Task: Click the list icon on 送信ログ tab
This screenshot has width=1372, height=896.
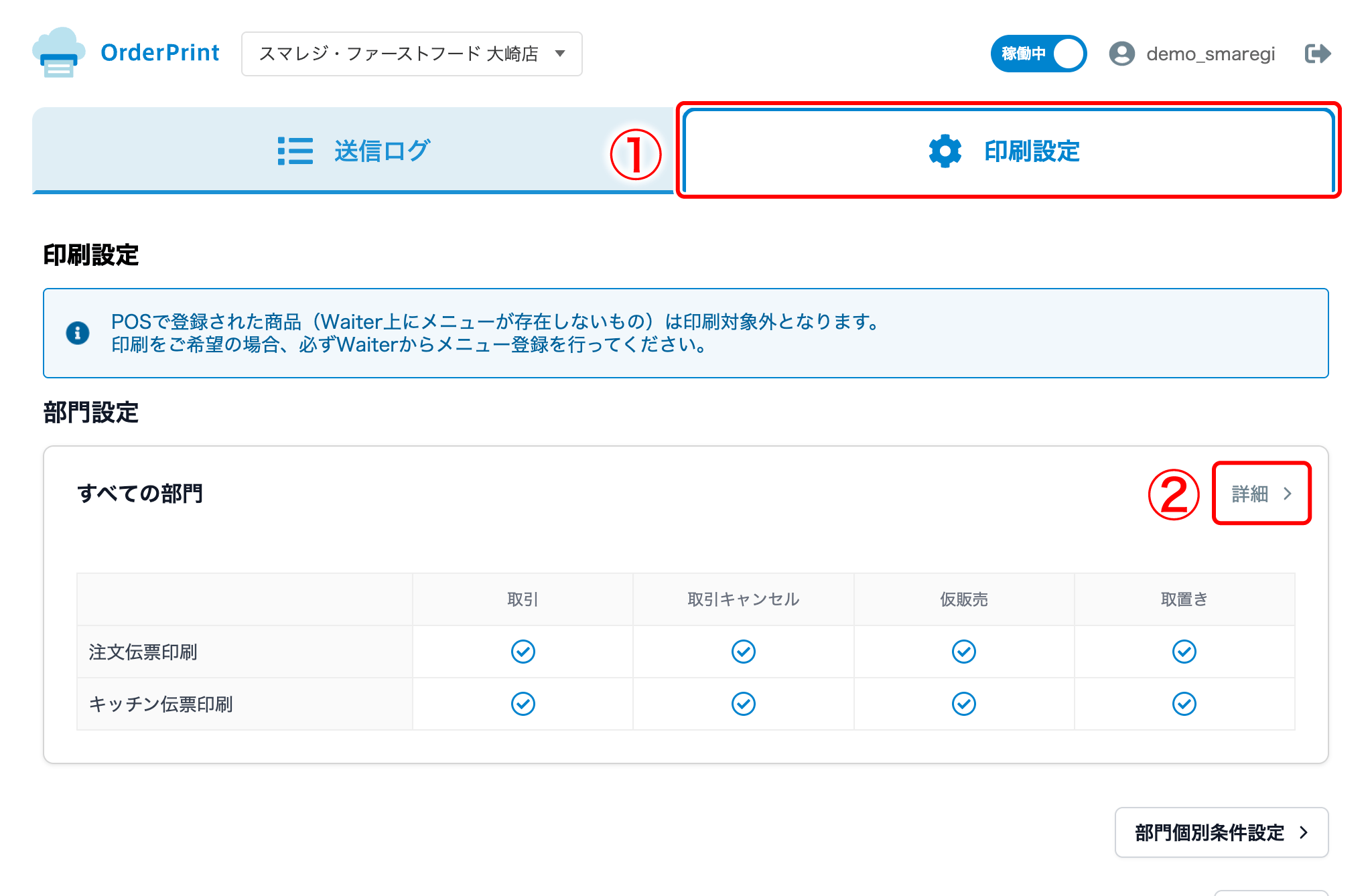Action: coord(295,151)
